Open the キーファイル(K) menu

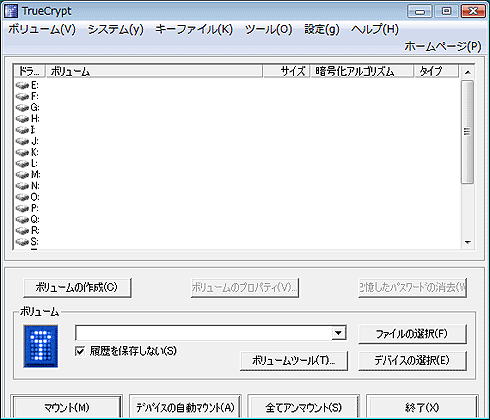tap(194, 30)
